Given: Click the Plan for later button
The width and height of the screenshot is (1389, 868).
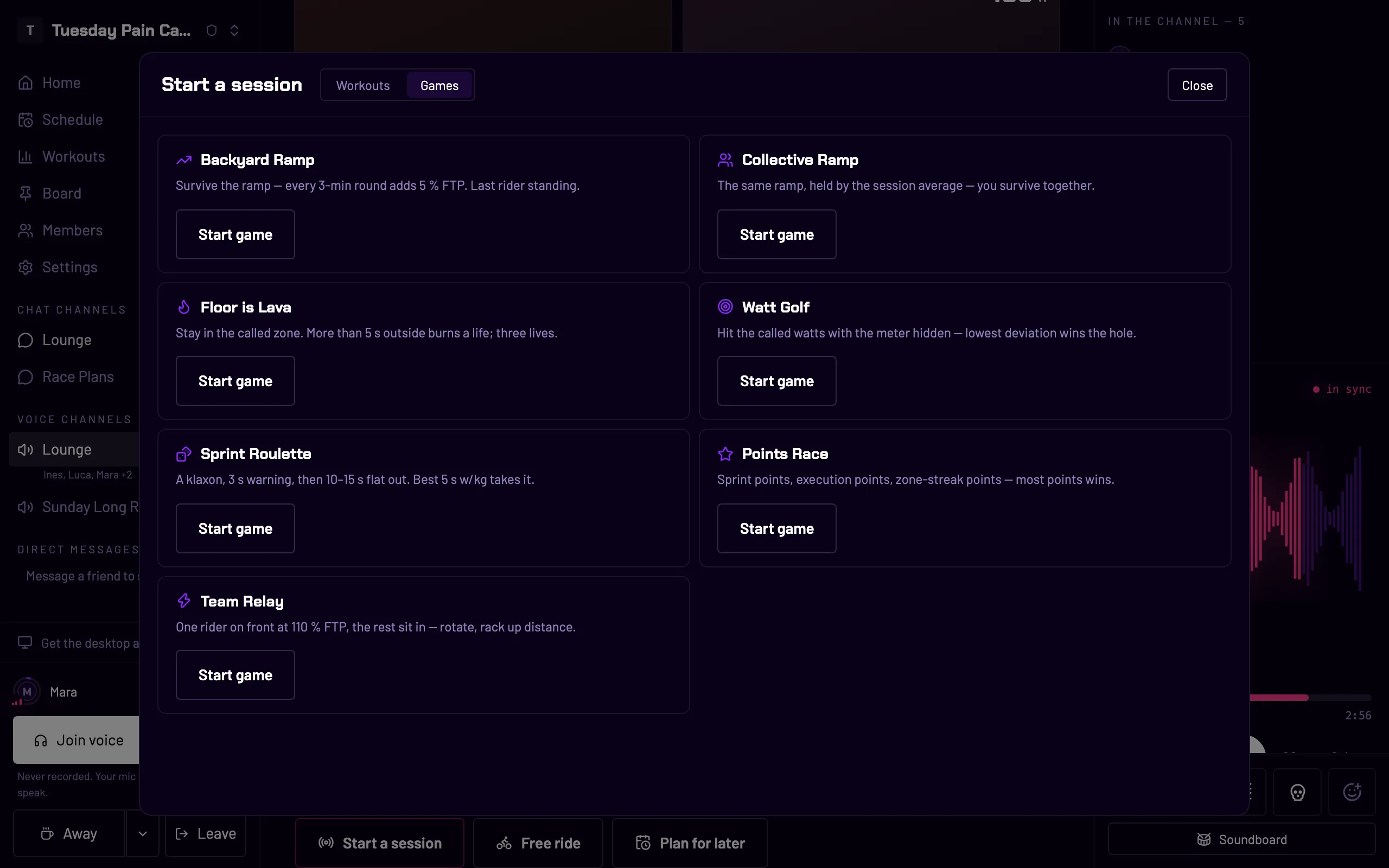Looking at the screenshot, I should coord(690,843).
